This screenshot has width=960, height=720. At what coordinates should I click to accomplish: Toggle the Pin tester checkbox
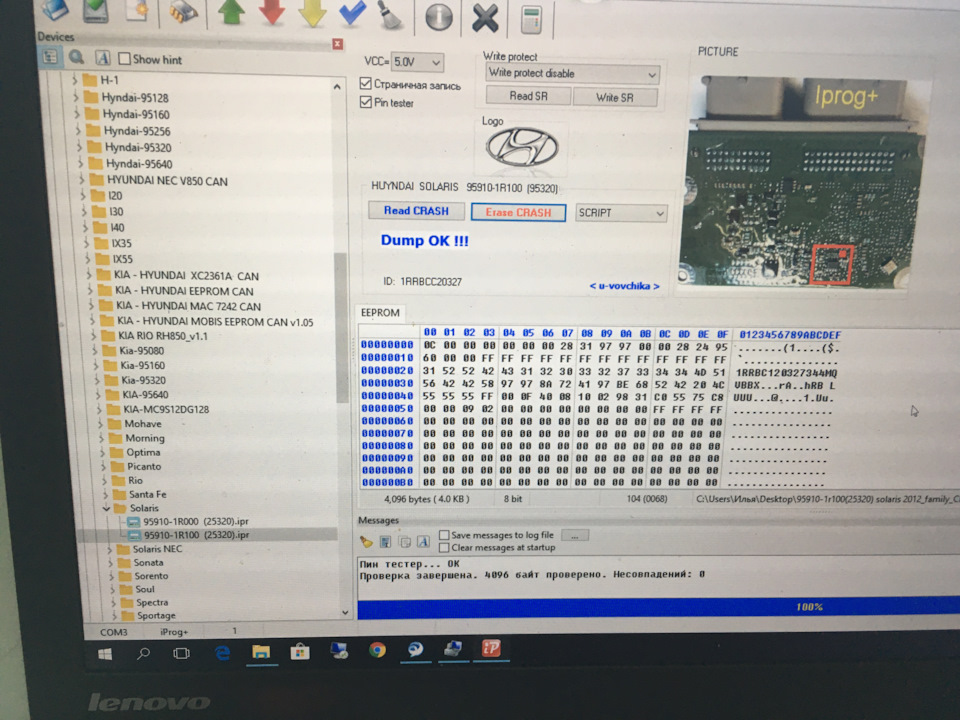pos(366,102)
